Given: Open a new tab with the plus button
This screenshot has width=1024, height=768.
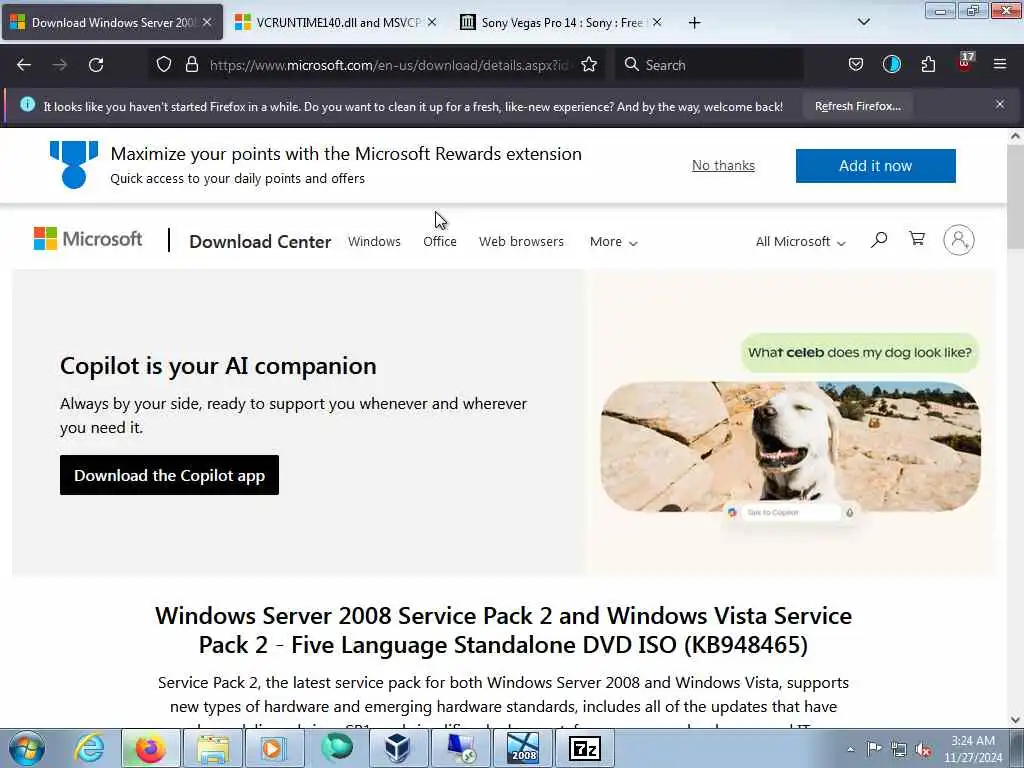Looking at the screenshot, I should (694, 23).
